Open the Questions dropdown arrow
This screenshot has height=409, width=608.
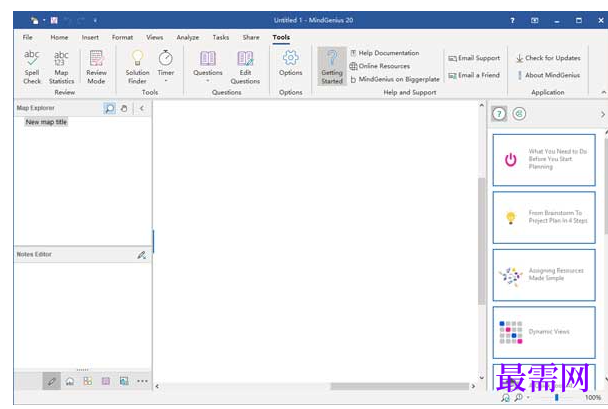point(208,81)
